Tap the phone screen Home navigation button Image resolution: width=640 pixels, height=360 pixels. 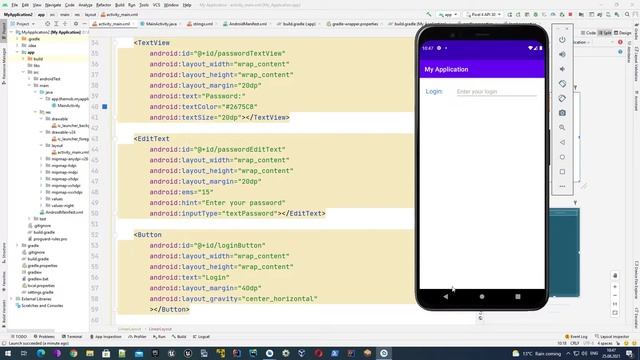(x=482, y=297)
